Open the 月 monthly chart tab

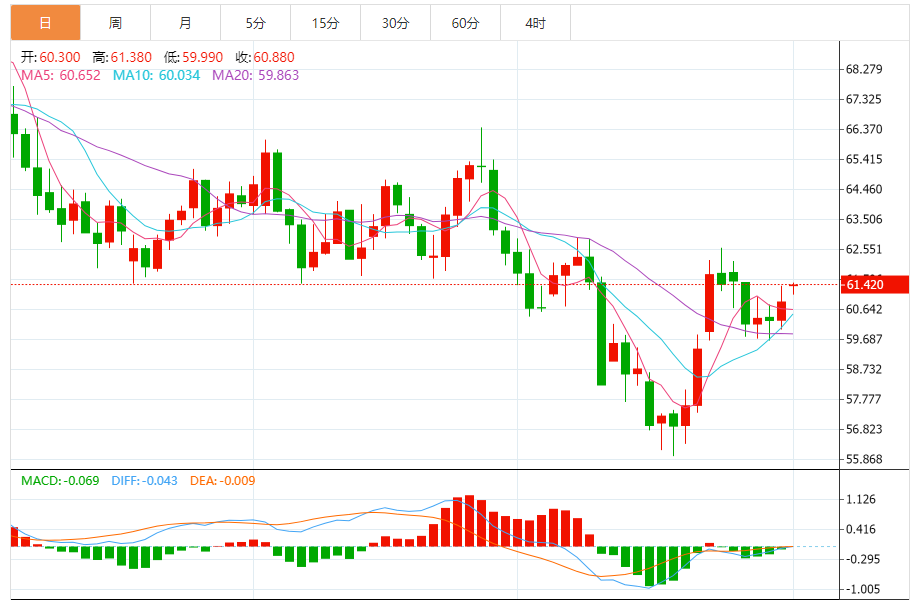[x=186, y=23]
